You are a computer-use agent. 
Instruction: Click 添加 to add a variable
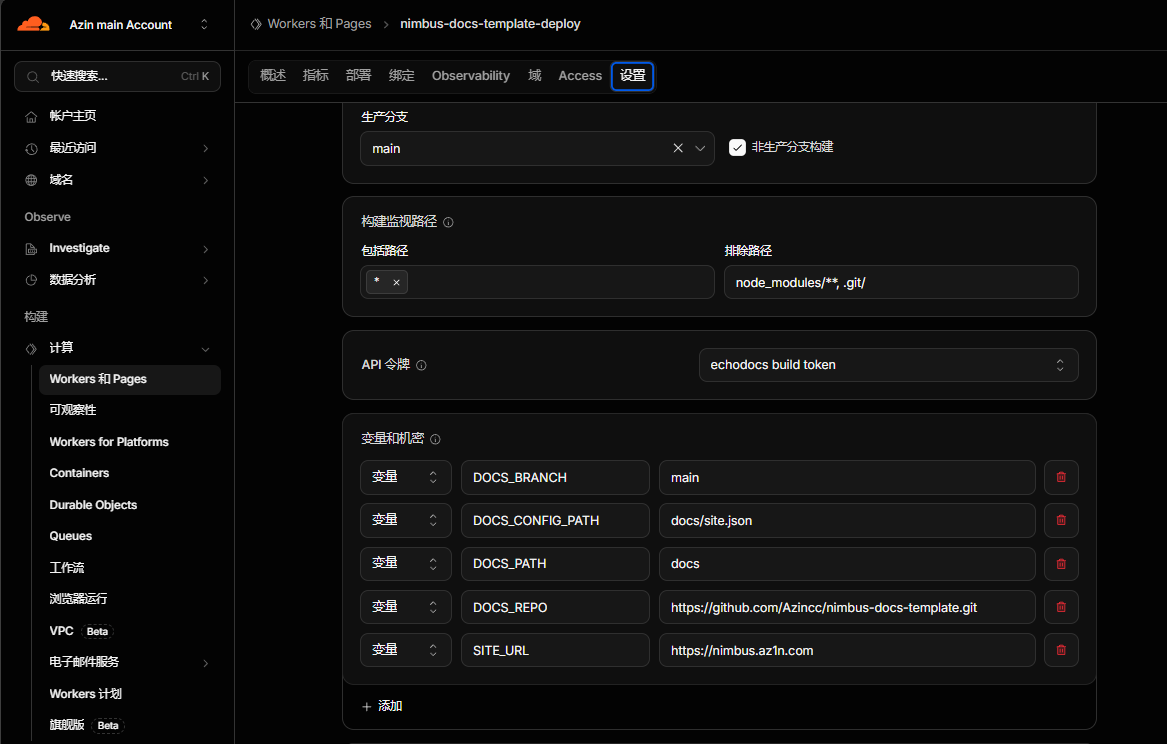tap(382, 706)
